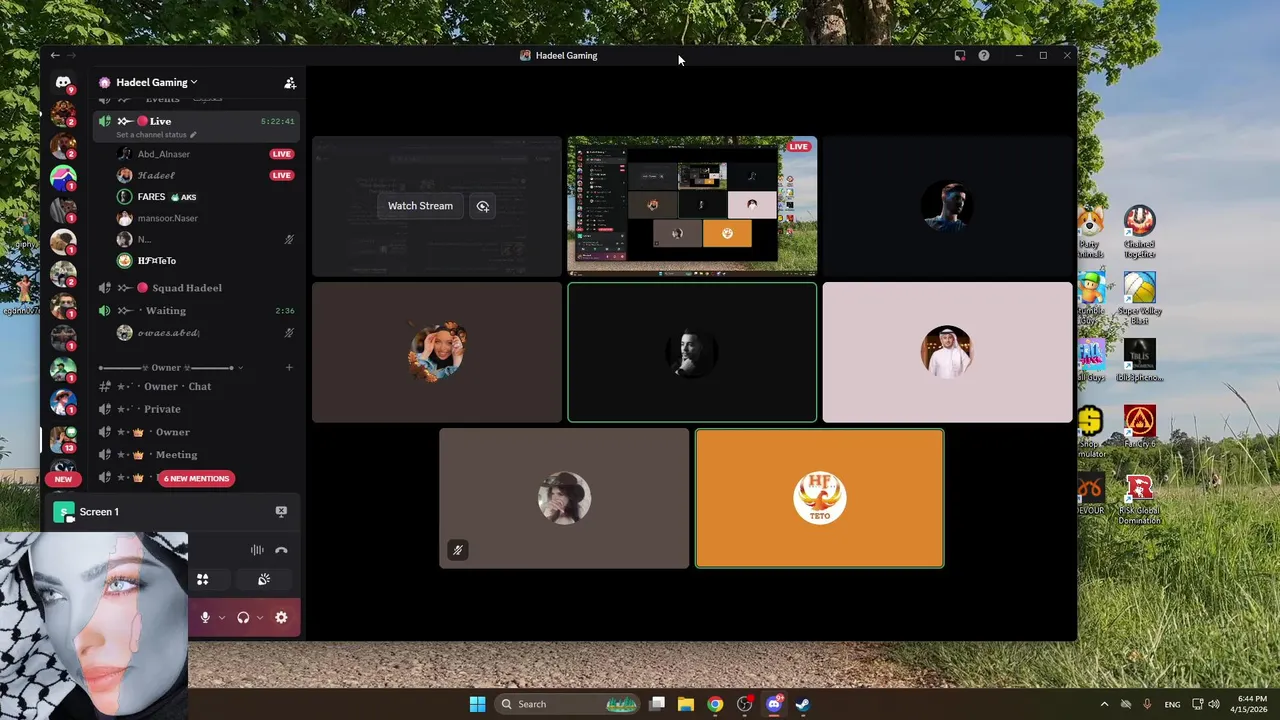The width and height of the screenshot is (1280, 720).
Task: Open Super Volley Blast desktop shortcut
Action: pos(1139,298)
